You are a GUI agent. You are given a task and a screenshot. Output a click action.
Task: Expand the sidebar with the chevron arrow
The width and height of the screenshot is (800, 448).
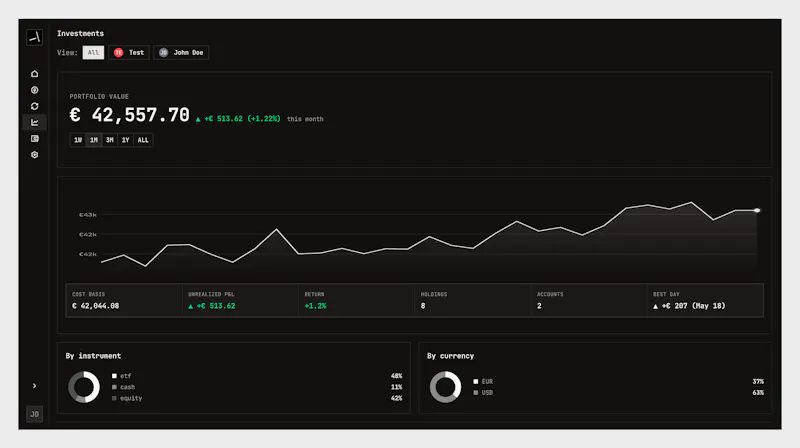(34, 386)
